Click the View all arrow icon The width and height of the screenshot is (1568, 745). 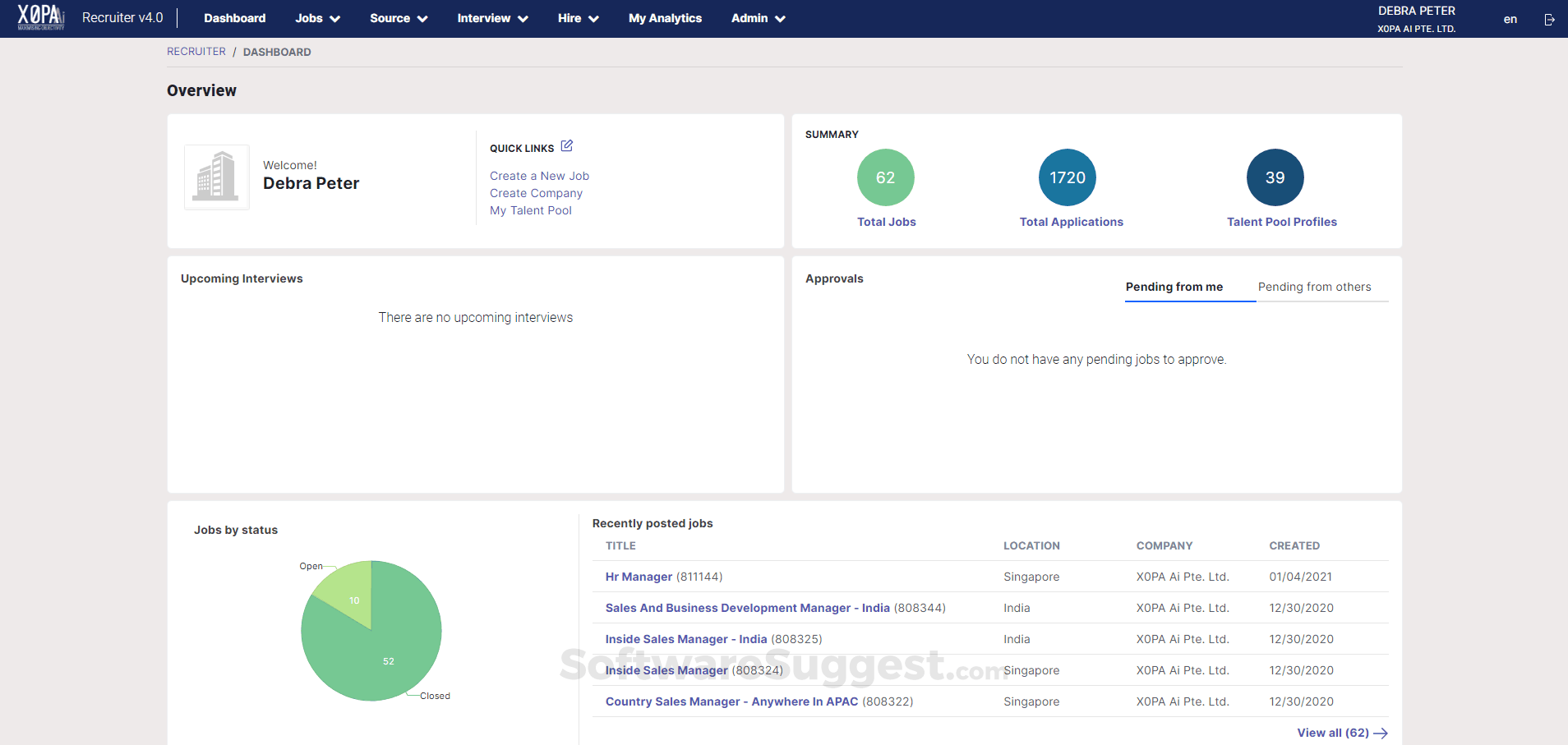(x=1381, y=734)
